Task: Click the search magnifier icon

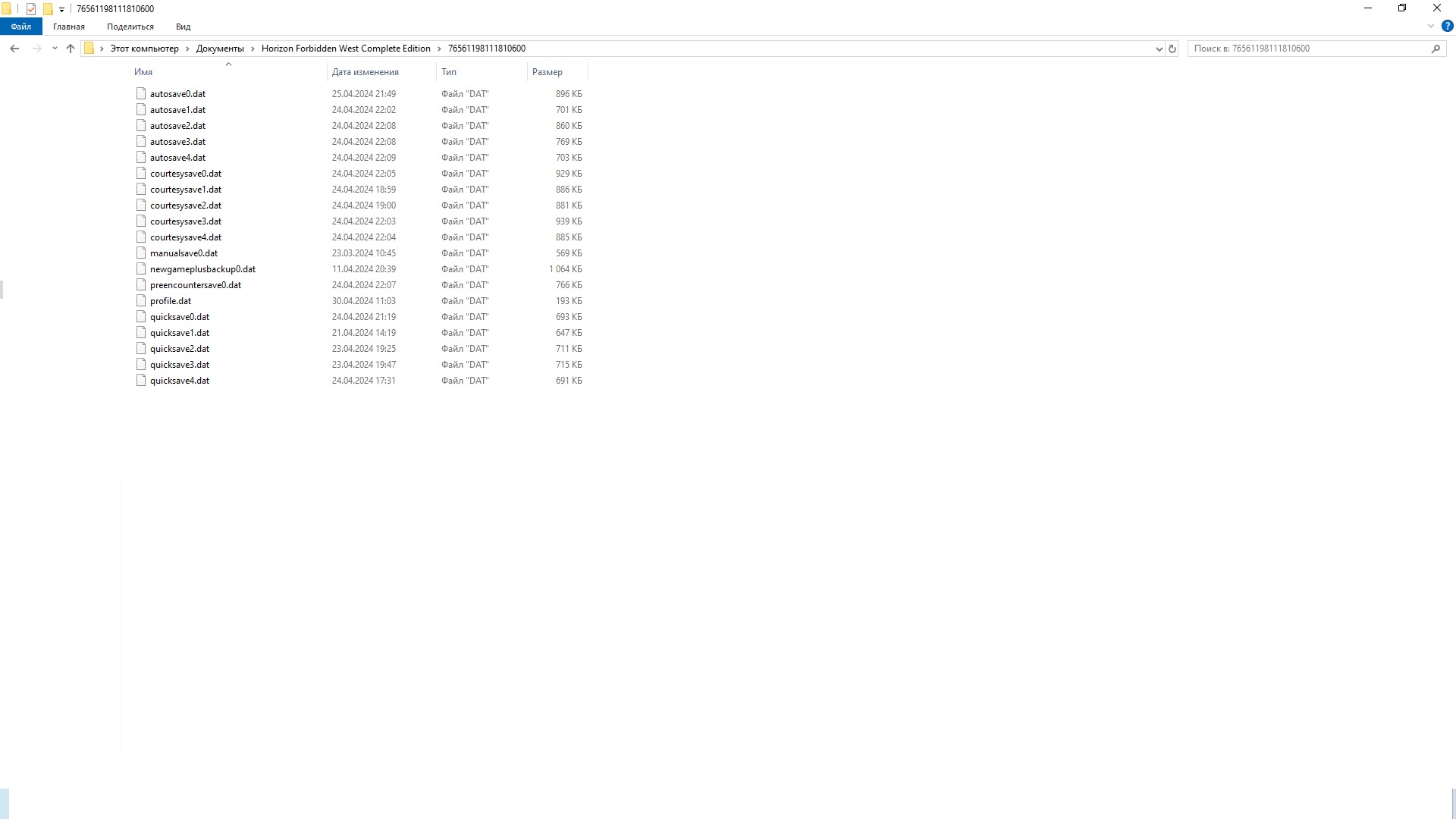Action: (x=1436, y=49)
